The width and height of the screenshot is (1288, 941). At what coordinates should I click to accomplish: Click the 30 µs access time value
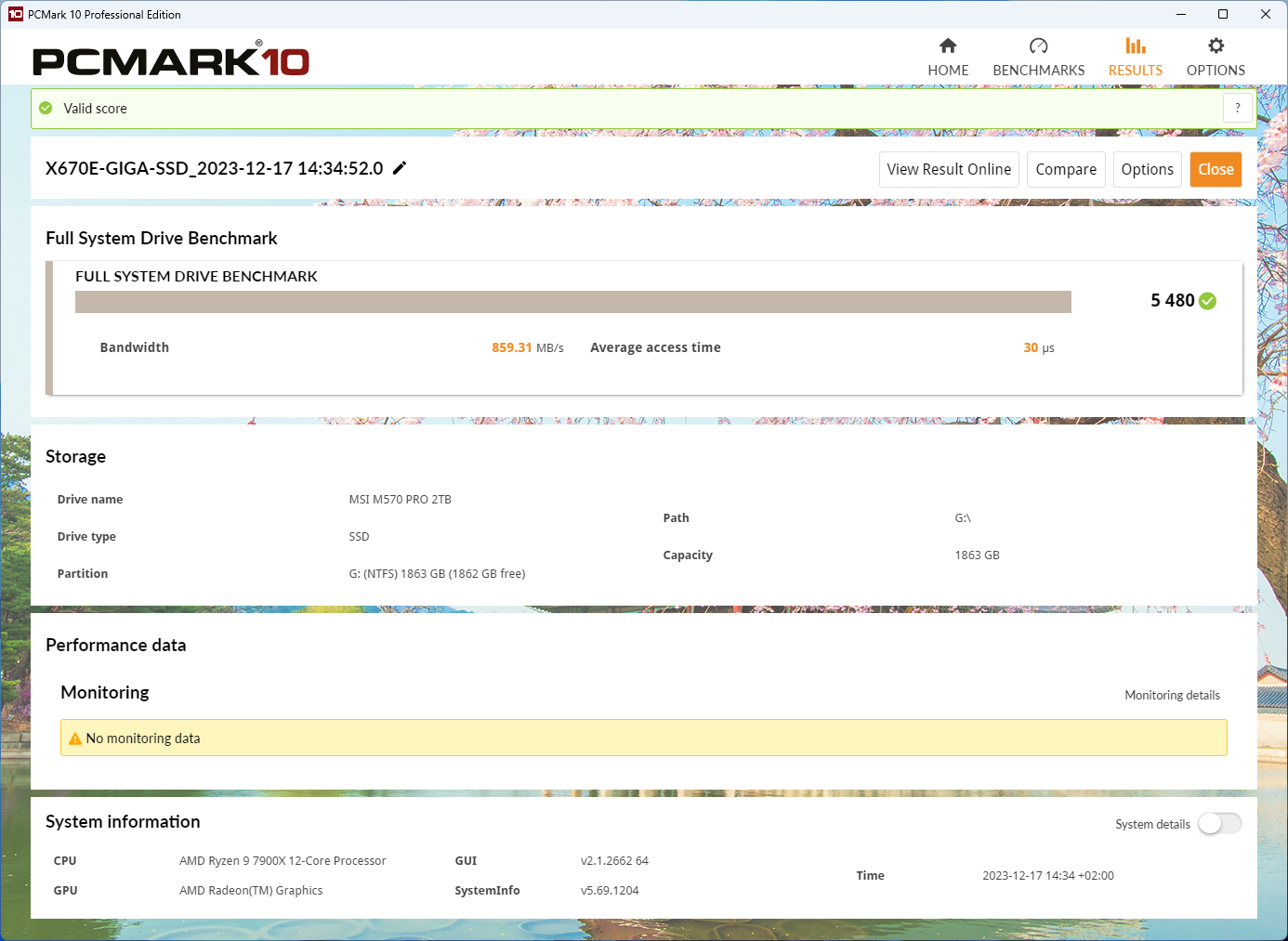point(1039,347)
